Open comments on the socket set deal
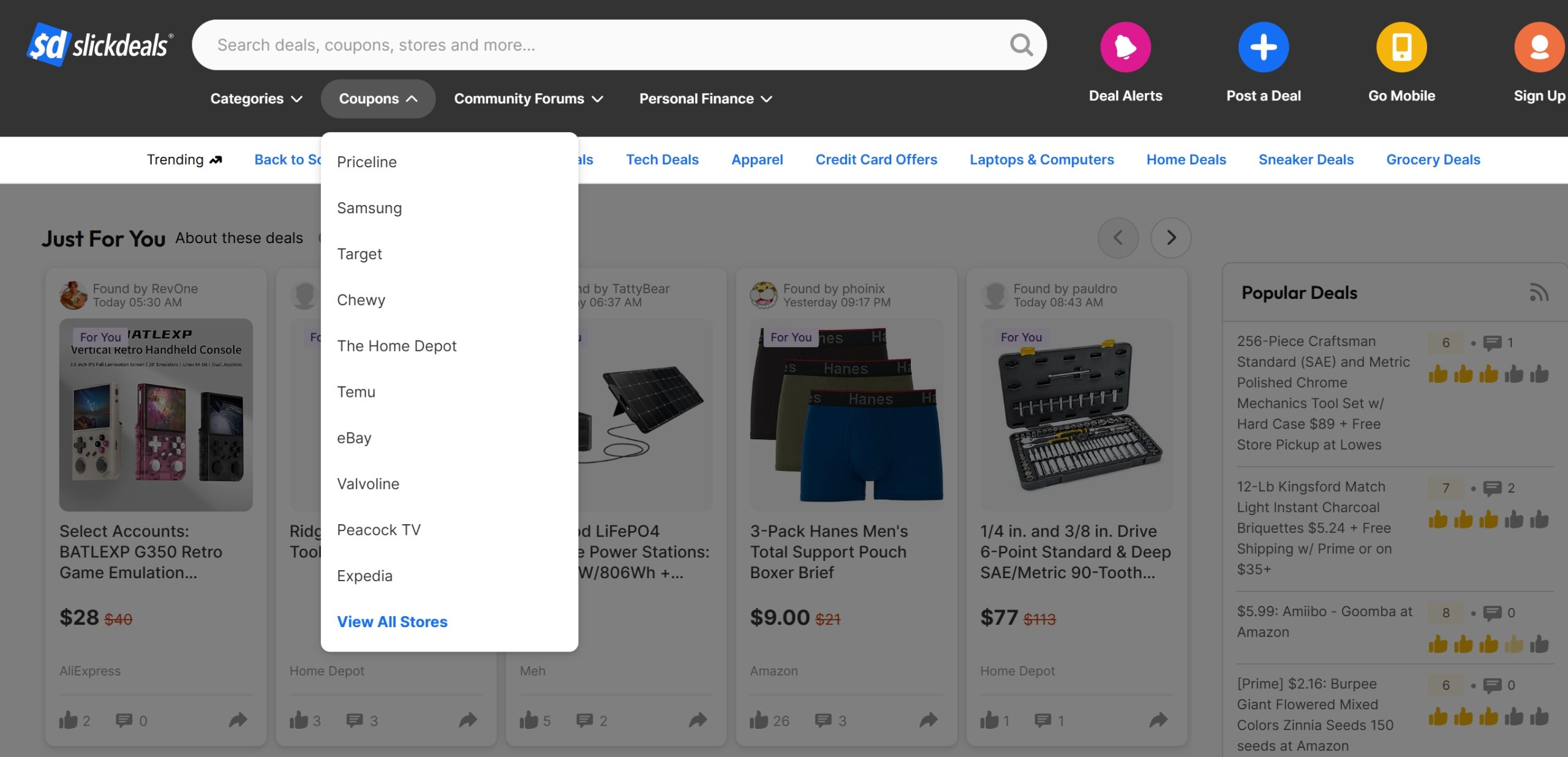The image size is (1568, 757). coord(1043,720)
